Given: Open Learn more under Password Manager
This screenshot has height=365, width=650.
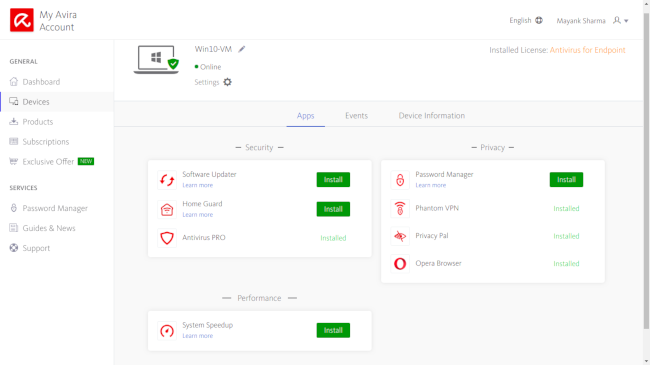Looking at the screenshot, I should click(x=431, y=185).
